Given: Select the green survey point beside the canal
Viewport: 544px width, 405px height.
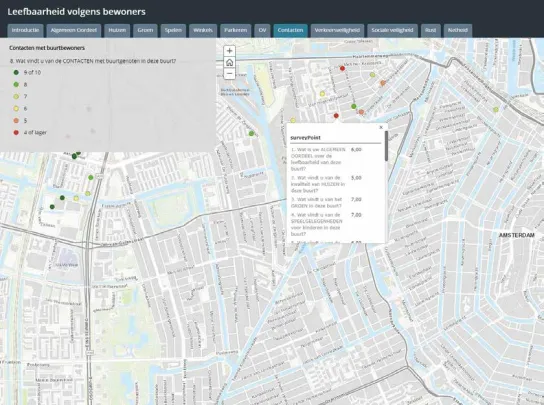Looking at the screenshot, I should tap(252, 133).
